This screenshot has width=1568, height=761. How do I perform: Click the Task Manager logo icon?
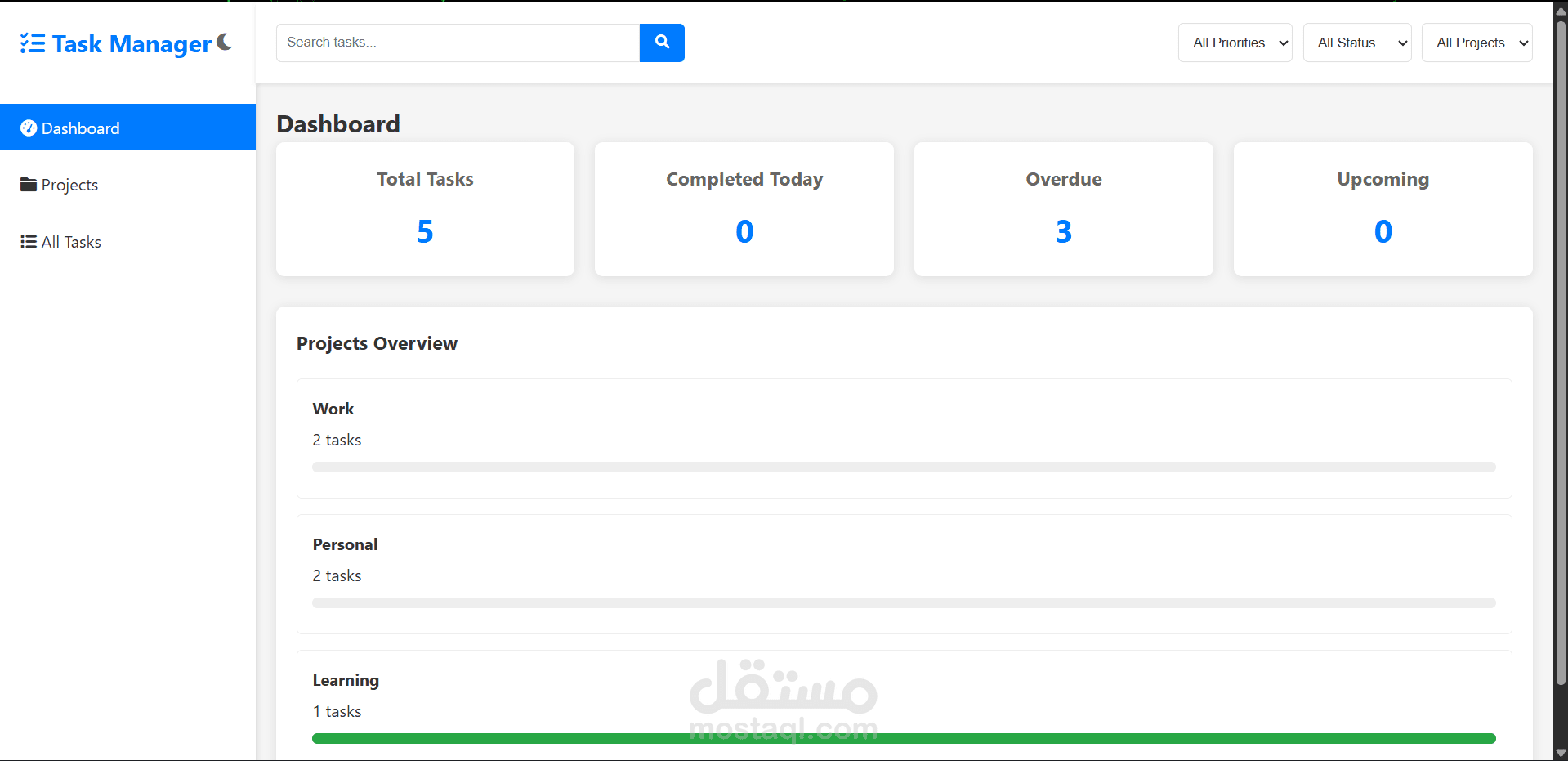click(x=33, y=43)
